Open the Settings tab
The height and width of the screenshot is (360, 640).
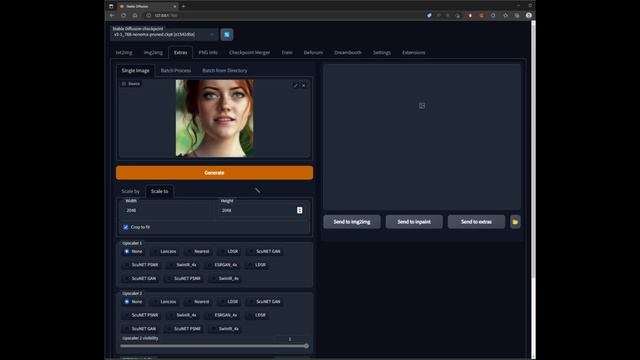[382, 53]
